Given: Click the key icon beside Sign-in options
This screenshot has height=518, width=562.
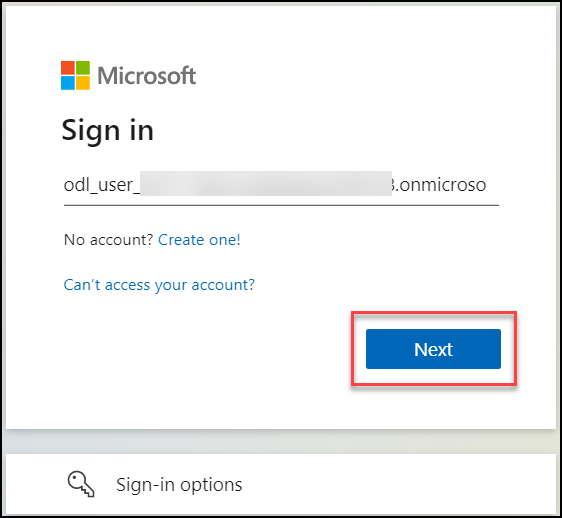Looking at the screenshot, I should (81, 484).
